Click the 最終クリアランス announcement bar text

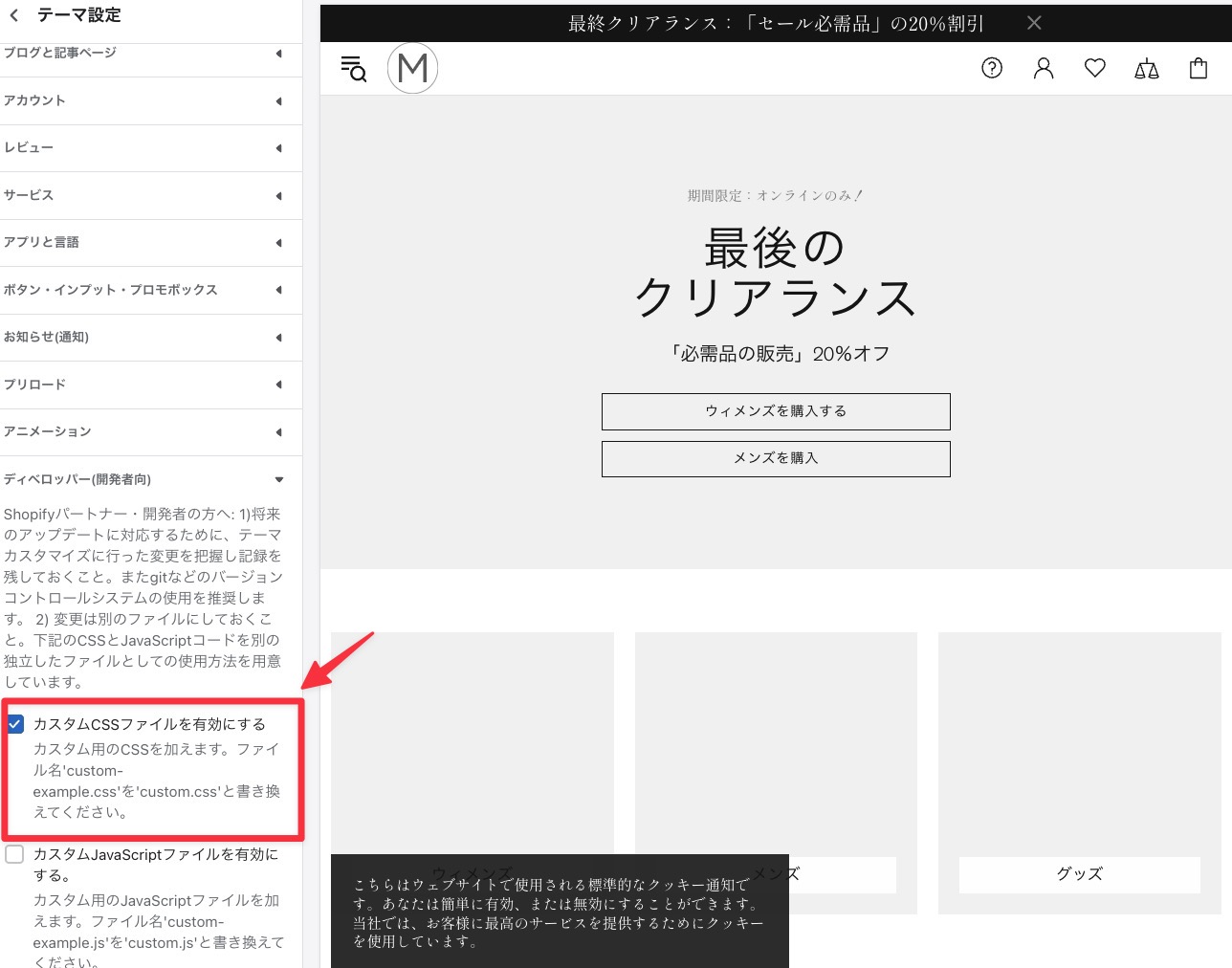click(x=776, y=23)
